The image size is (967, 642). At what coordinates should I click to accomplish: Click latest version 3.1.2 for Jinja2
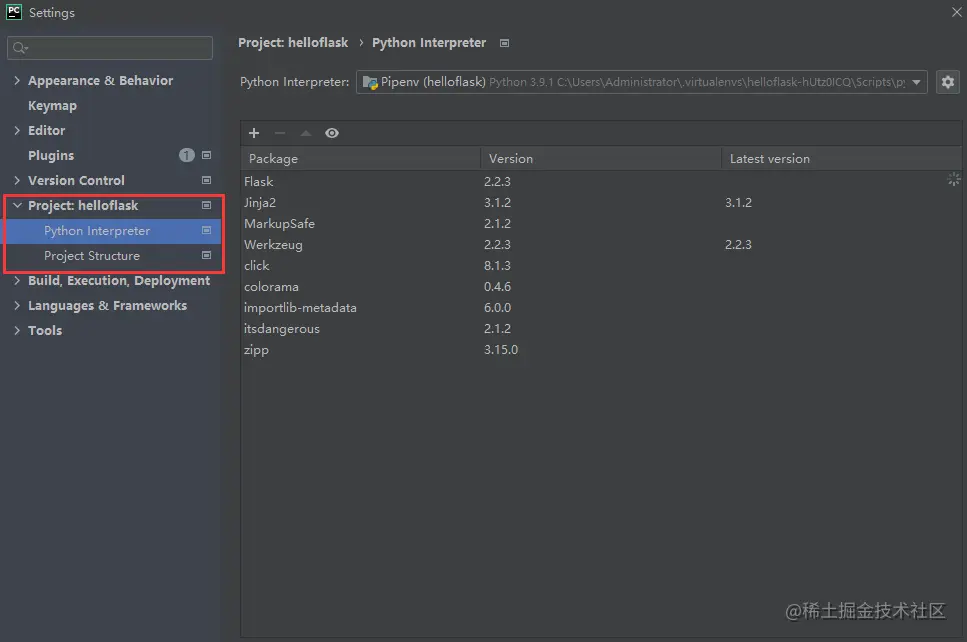[x=738, y=202]
